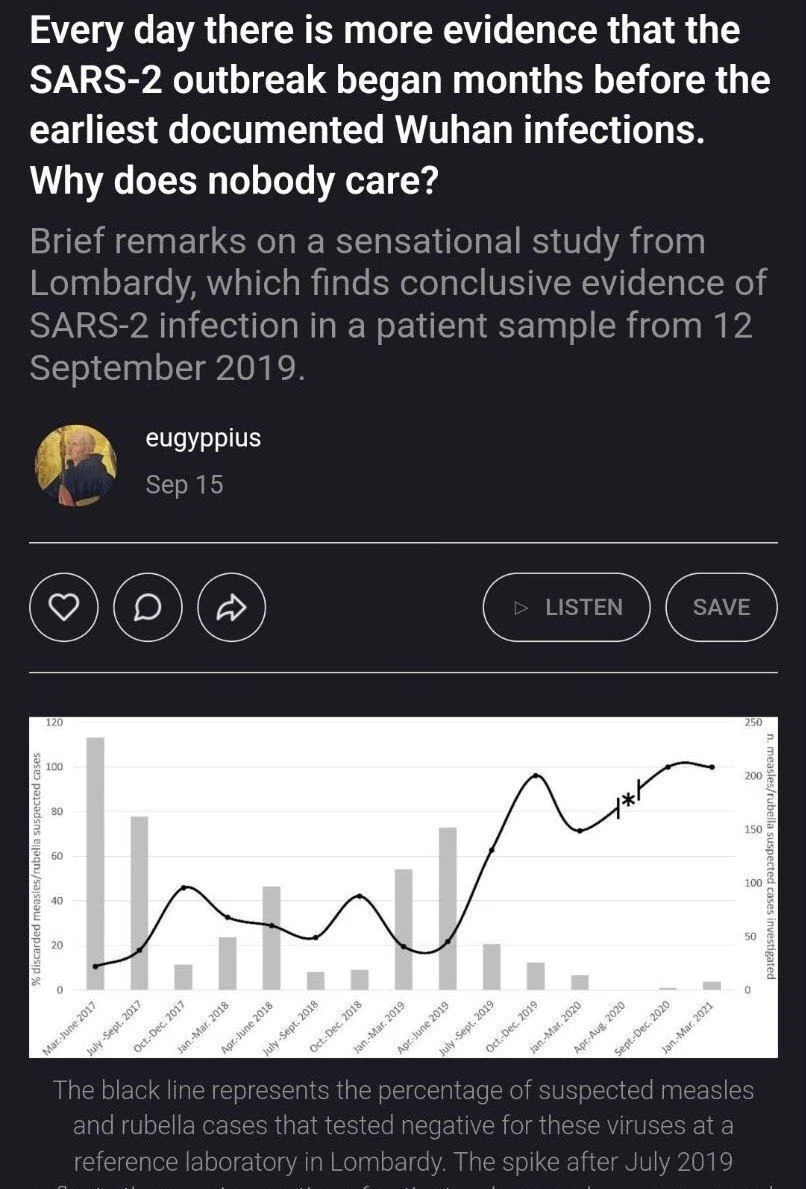Viewport: 806px width, 1189px height.
Task: Click the chart caption about the black line
Action: [403, 1126]
